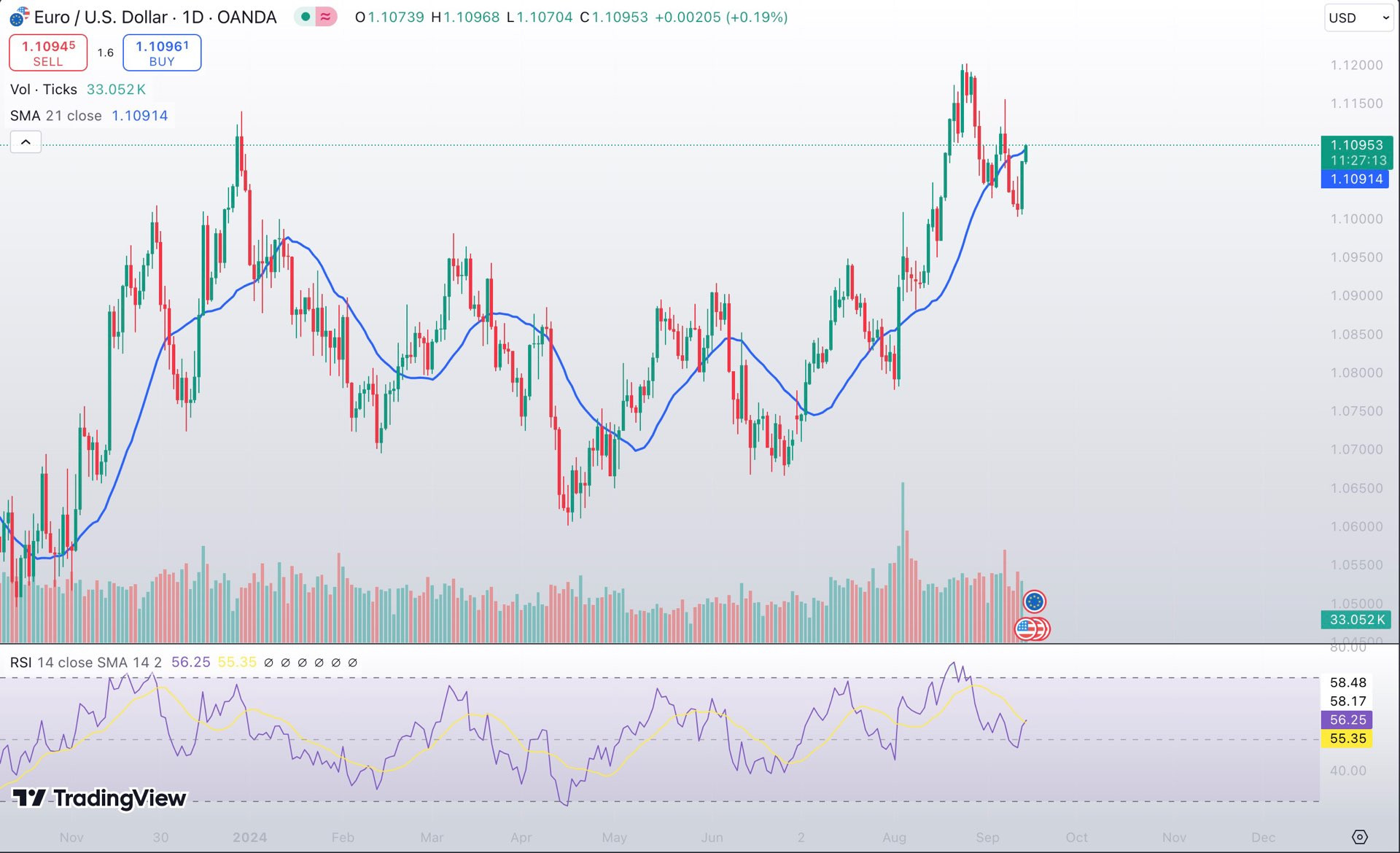The width and height of the screenshot is (1400, 853).
Task: Click the yellow RSI MA label 55.35
Action: tap(1347, 739)
